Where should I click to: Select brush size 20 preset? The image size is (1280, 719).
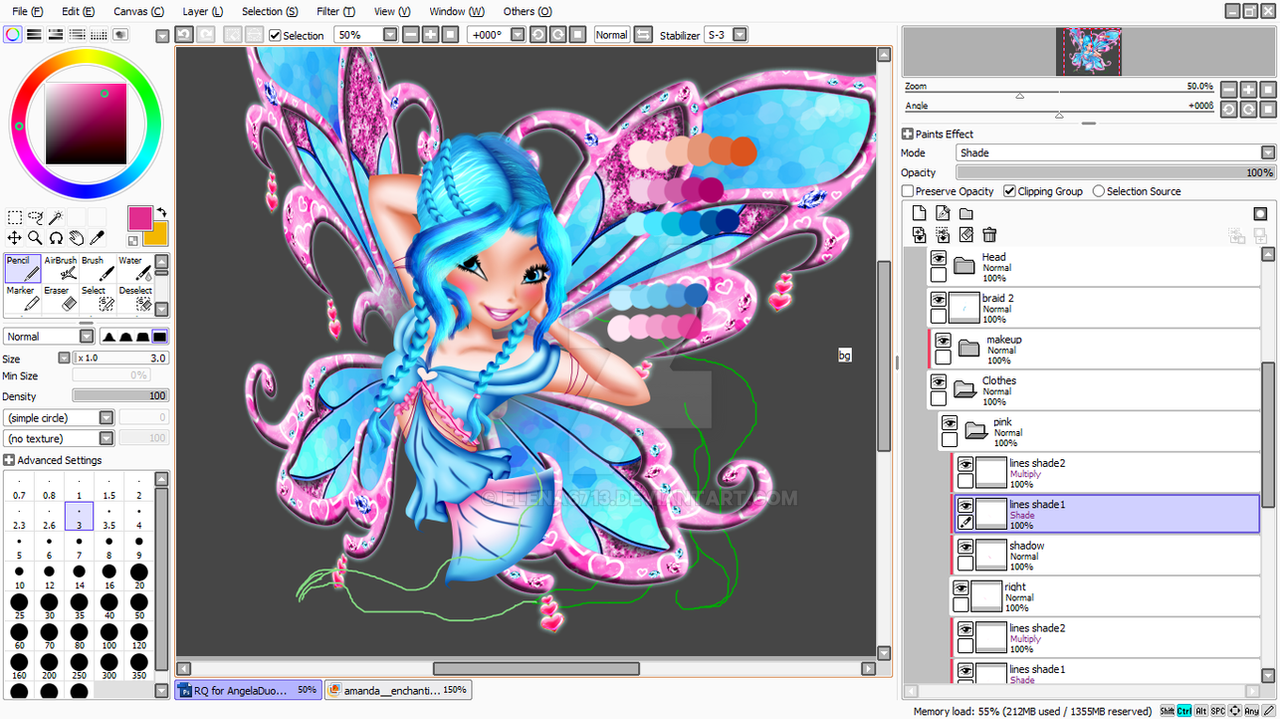pyautogui.click(x=139, y=577)
